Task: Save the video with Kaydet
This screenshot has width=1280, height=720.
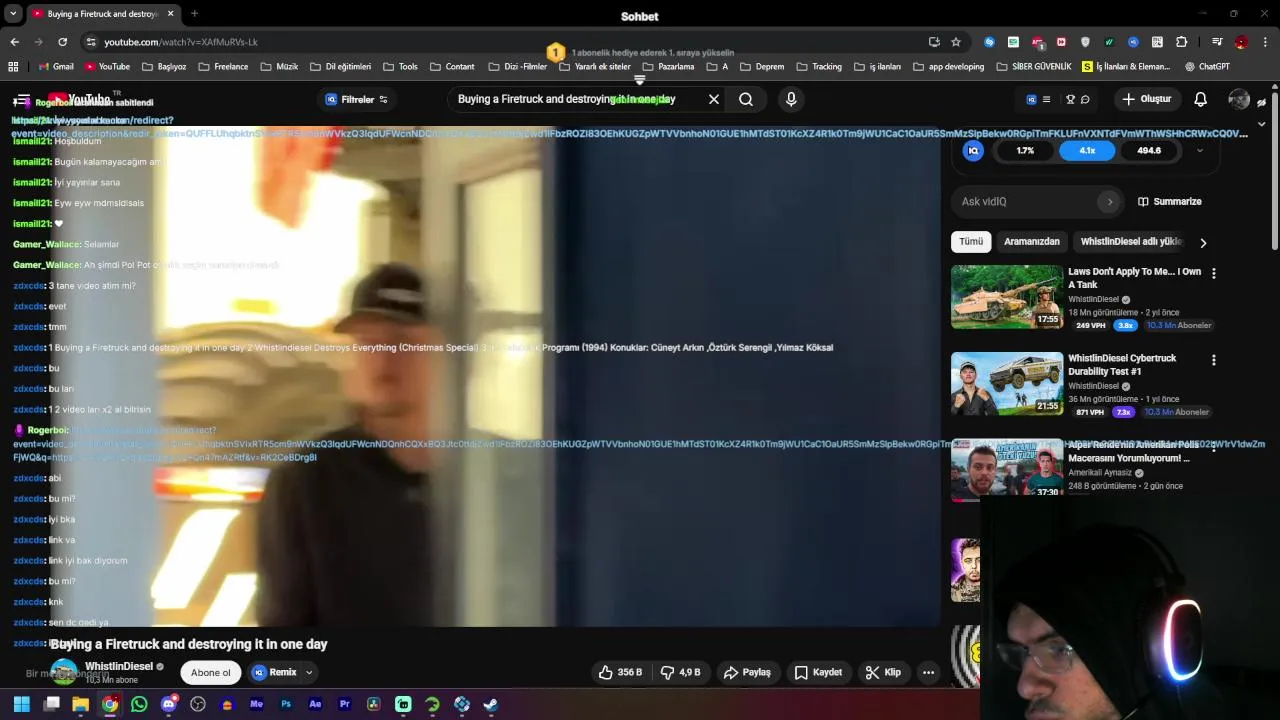Action: (818, 672)
